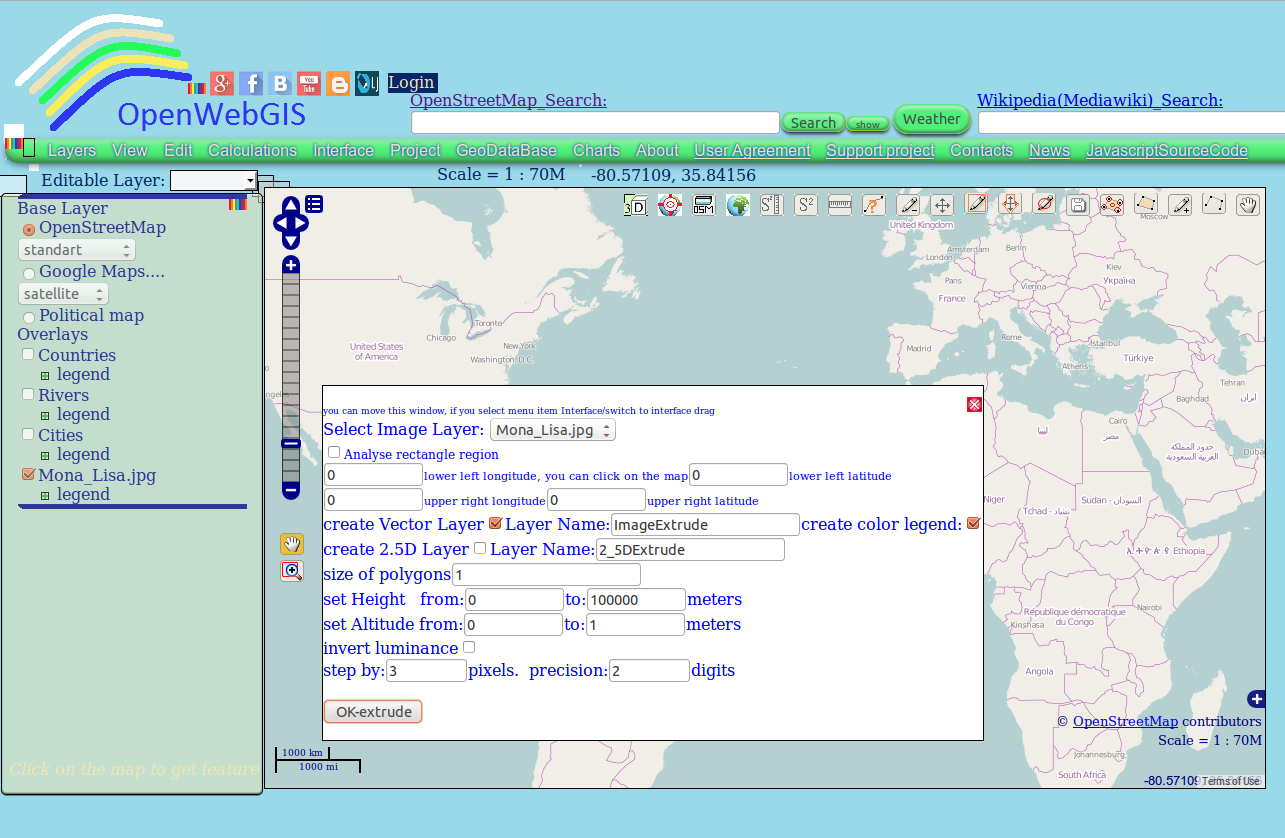Open the Login link
Viewport: 1285px width, 838px height.
click(412, 82)
